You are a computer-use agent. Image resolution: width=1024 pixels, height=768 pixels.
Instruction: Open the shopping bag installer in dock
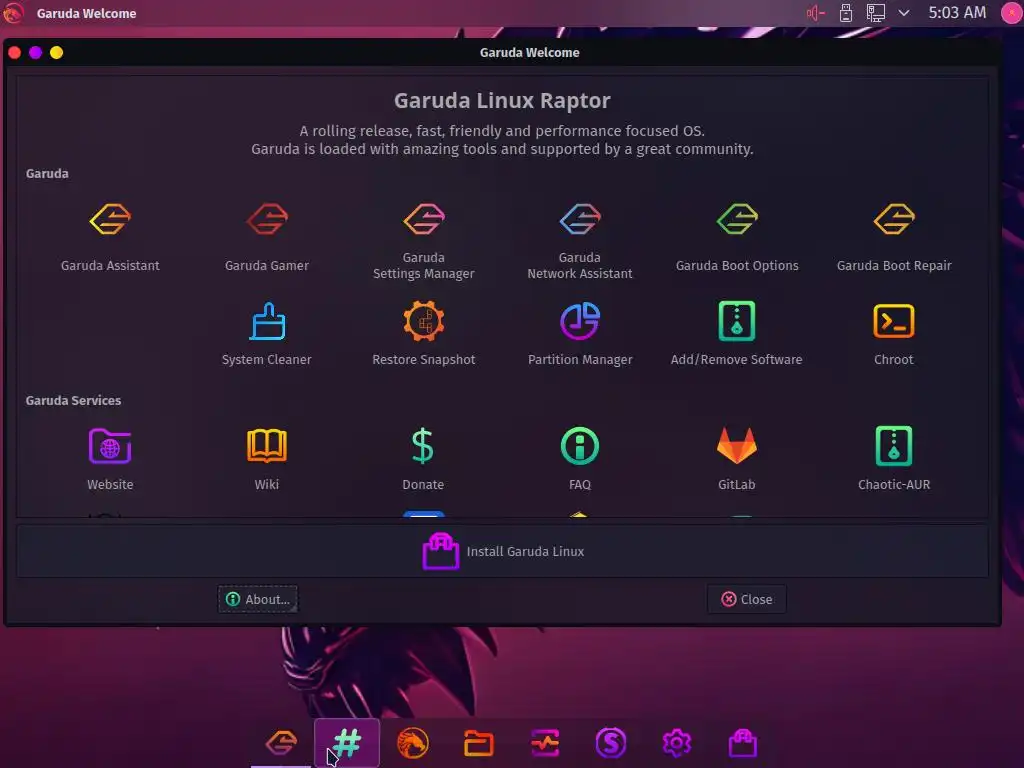click(743, 743)
